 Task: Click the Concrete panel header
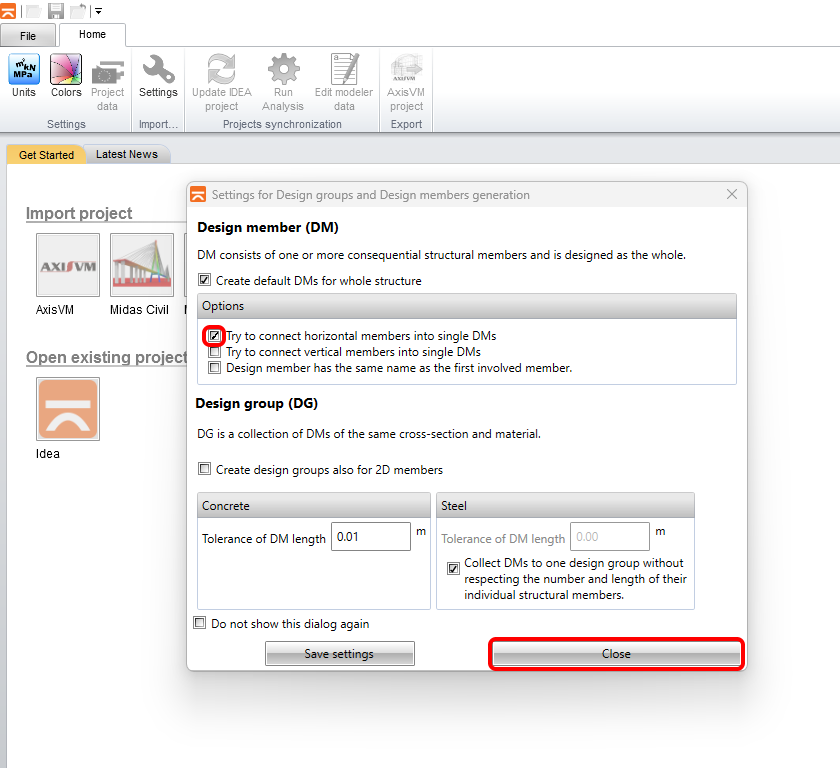313,506
